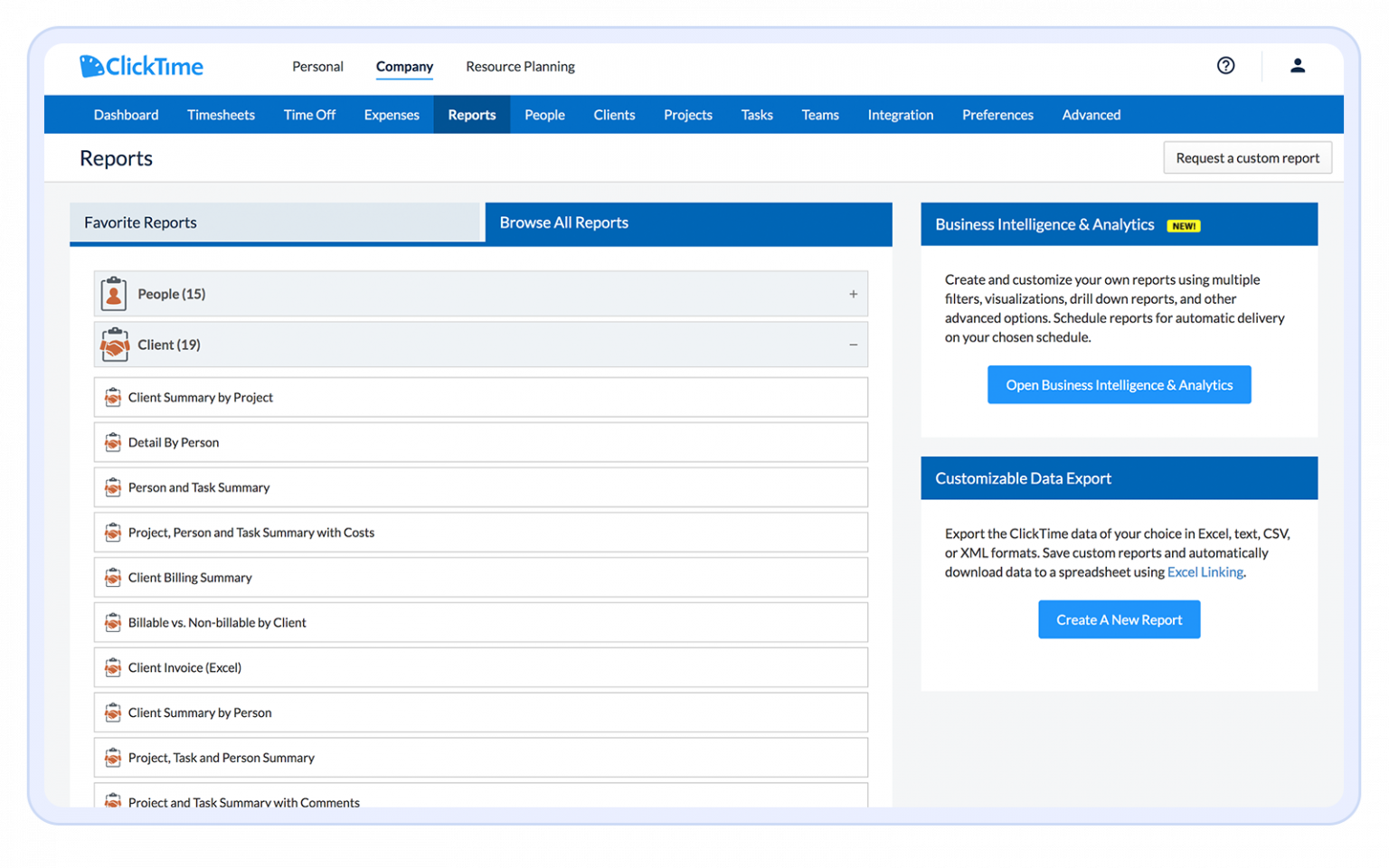Click icon beside Project, Task and Person Summary
This screenshot has width=1389, height=868.
(113, 758)
